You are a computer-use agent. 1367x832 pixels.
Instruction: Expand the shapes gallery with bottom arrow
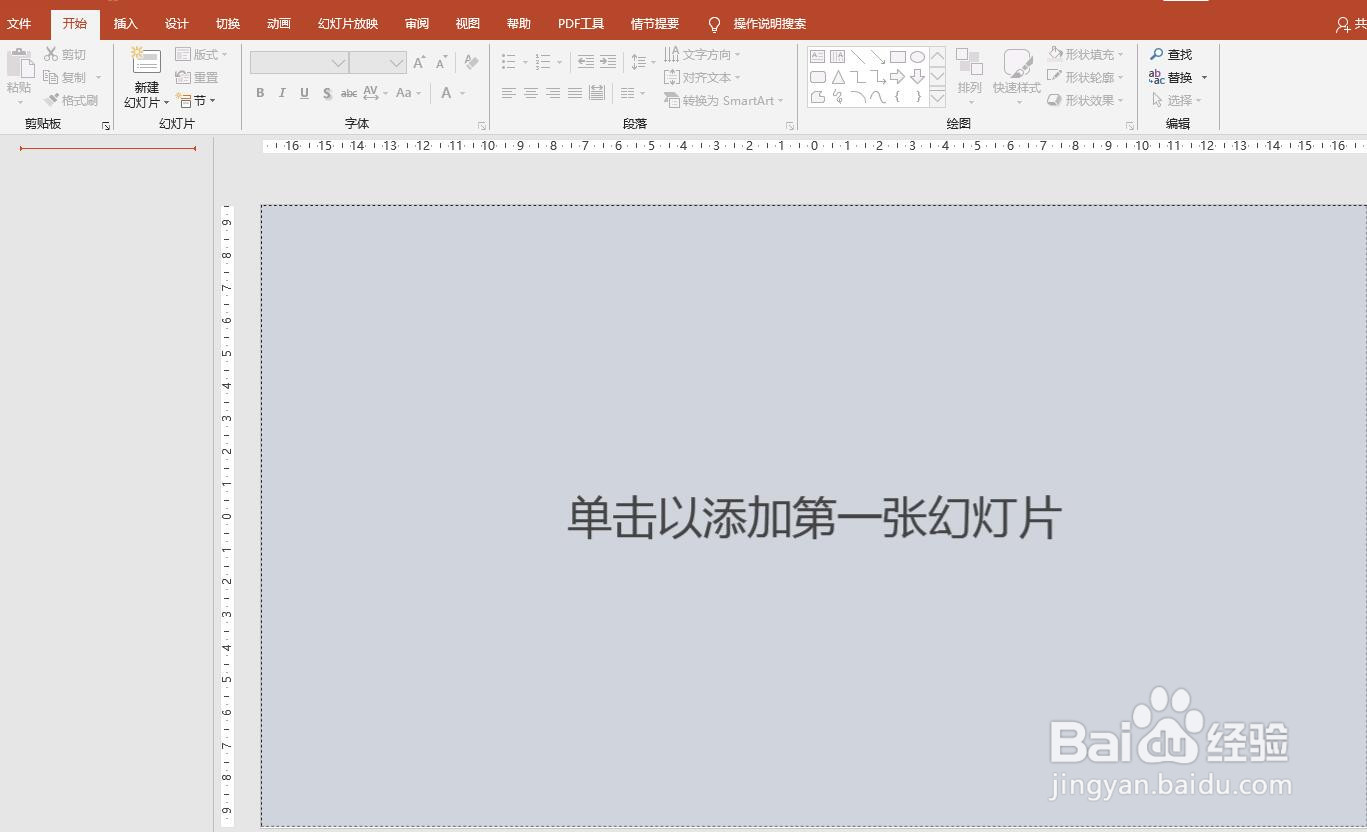pyautogui.click(x=937, y=98)
